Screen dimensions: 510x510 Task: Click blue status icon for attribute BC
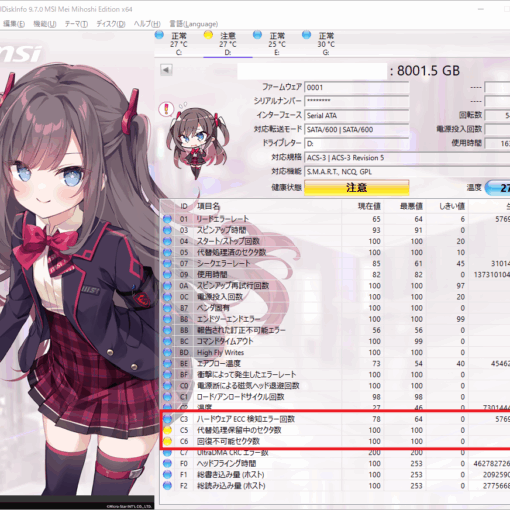tap(167, 341)
